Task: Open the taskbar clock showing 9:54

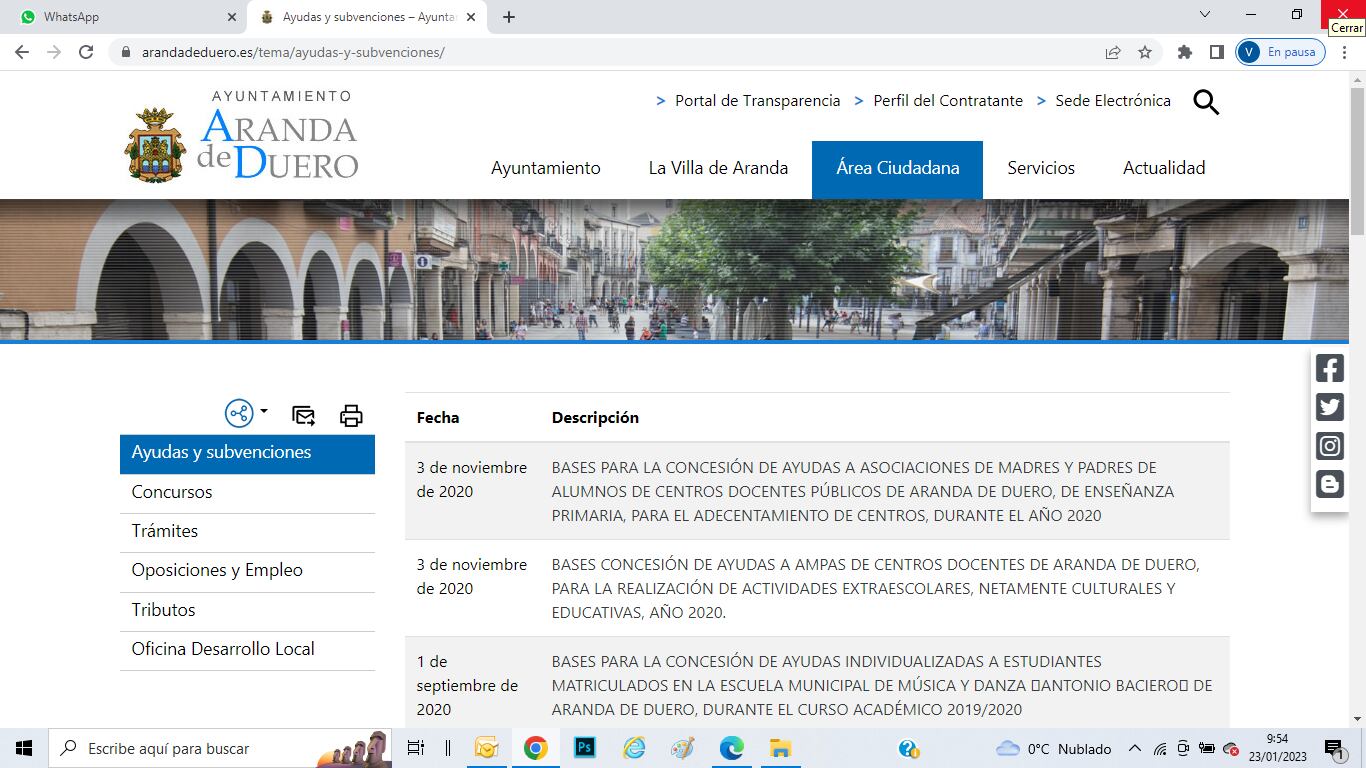Action: pyautogui.click(x=1277, y=748)
